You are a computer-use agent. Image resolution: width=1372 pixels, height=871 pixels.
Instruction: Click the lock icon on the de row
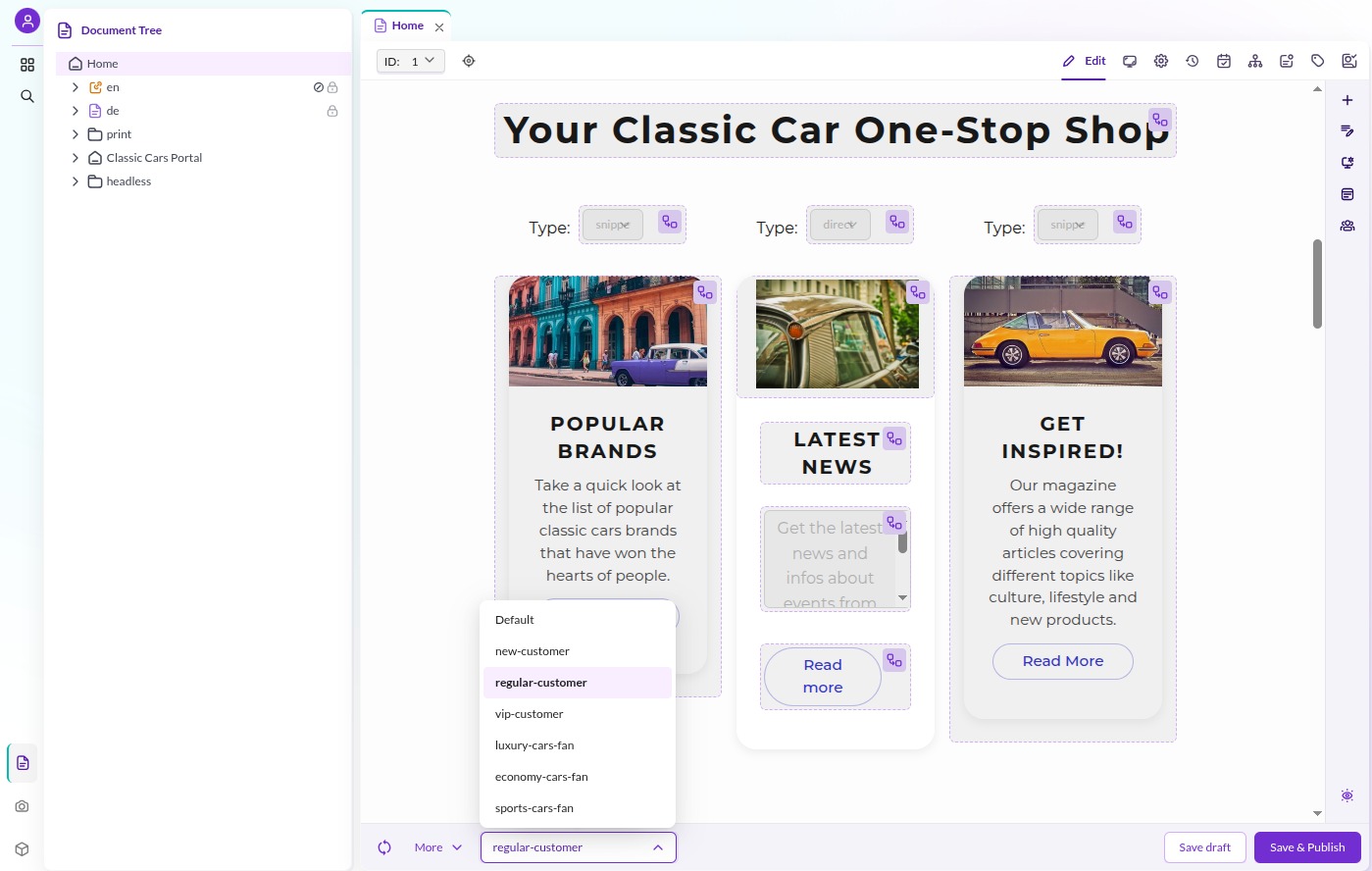pyautogui.click(x=332, y=111)
